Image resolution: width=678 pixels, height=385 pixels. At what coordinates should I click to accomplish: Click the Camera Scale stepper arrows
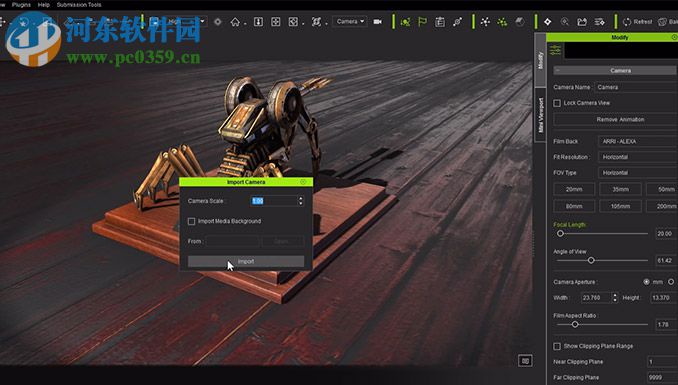[301, 201]
